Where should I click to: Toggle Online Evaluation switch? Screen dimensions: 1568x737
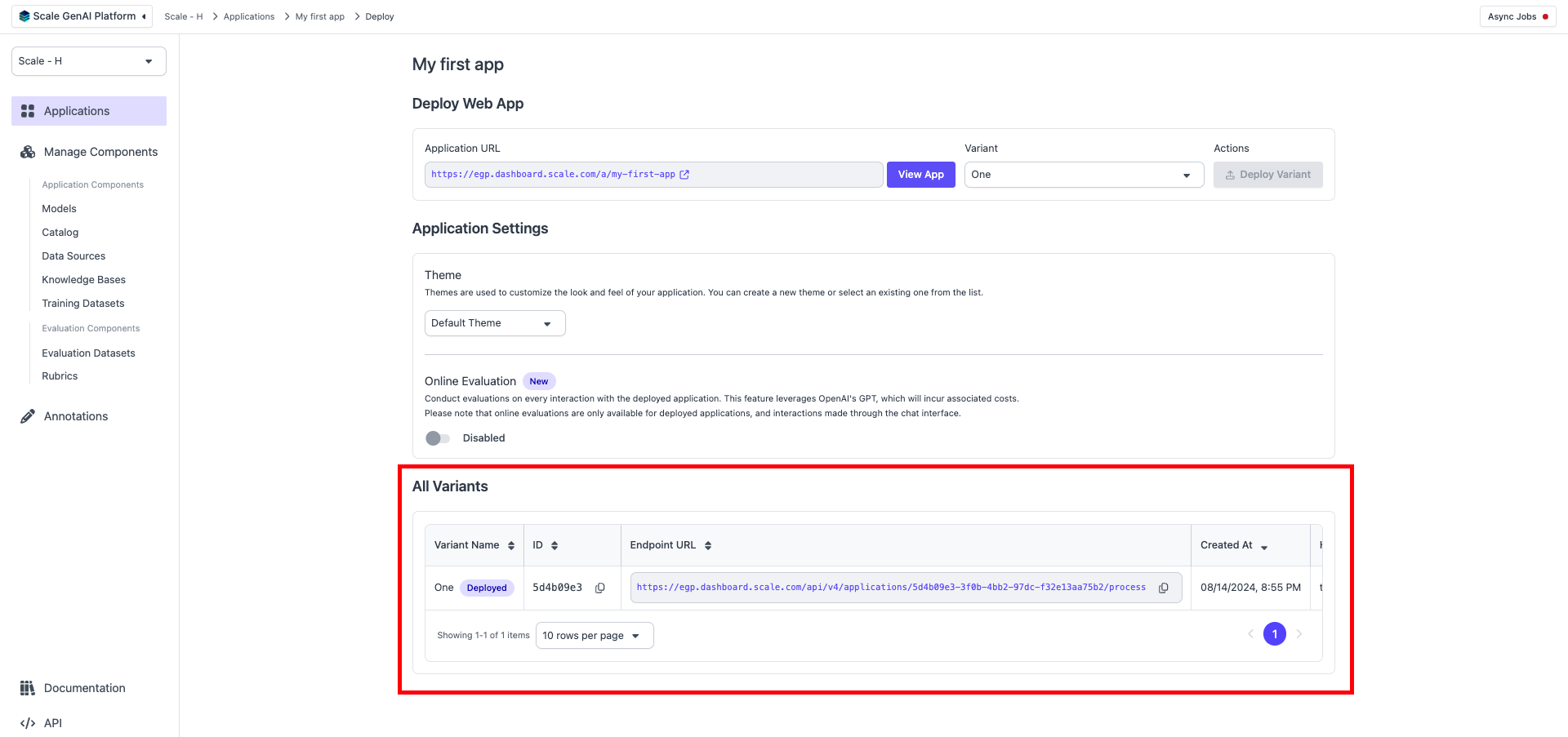pyautogui.click(x=438, y=438)
